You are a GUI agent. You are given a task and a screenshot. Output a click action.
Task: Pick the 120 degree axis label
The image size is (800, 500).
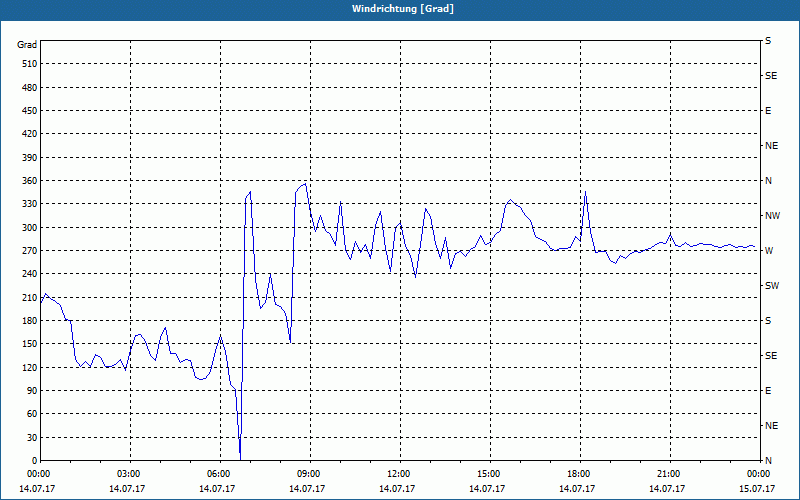pos(29,367)
